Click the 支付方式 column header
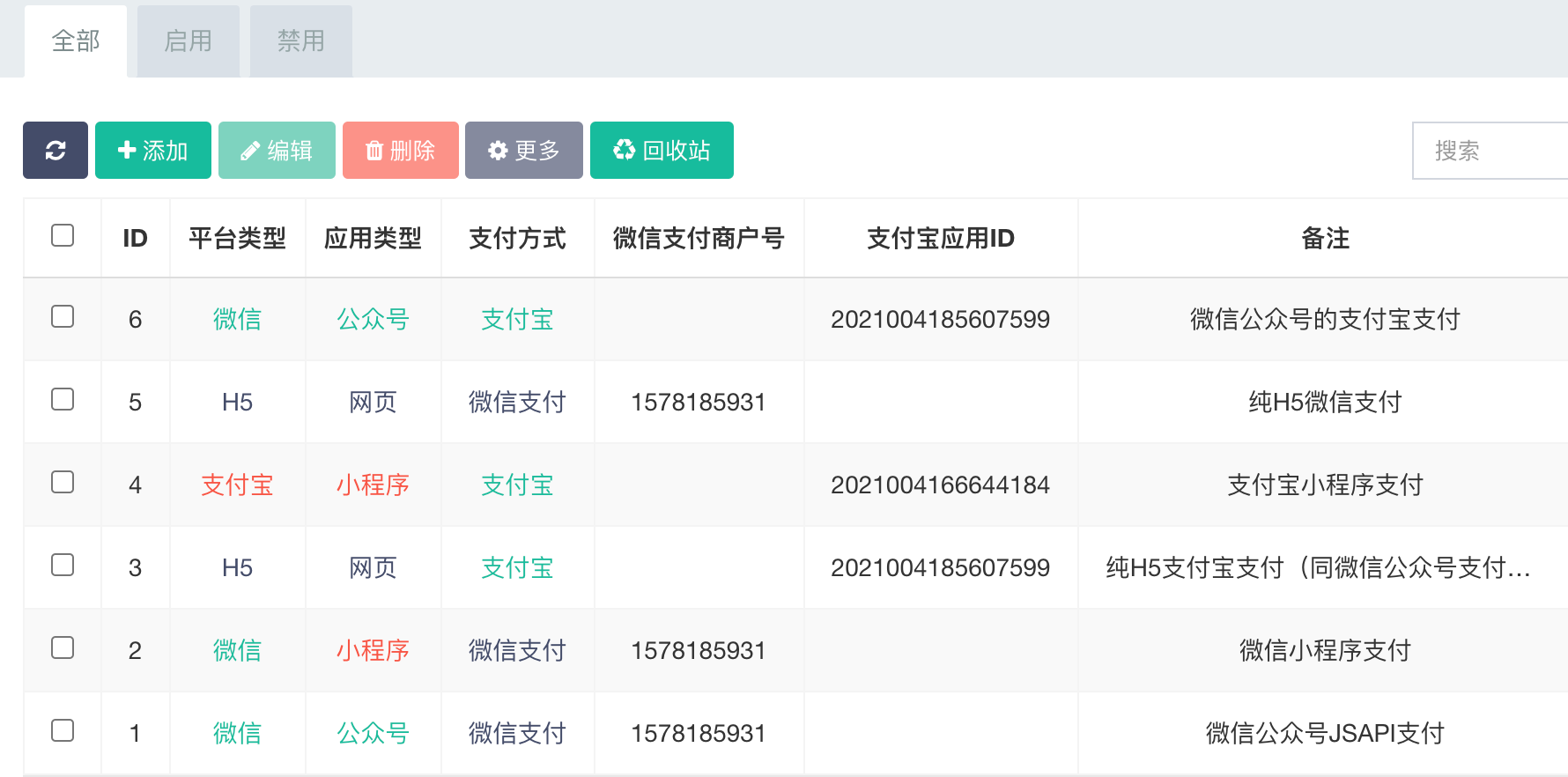Screen dimensions: 1568x777 point(517,238)
